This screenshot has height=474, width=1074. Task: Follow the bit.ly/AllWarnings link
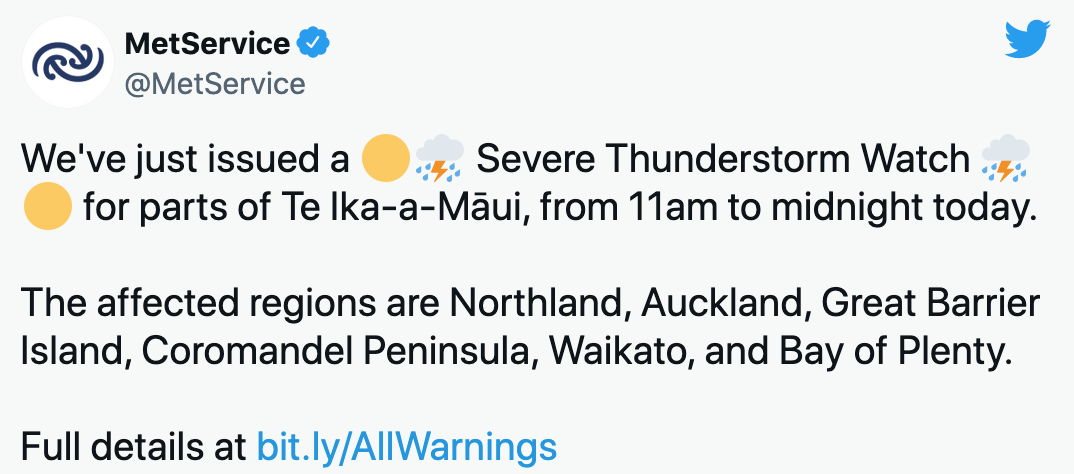click(x=407, y=447)
